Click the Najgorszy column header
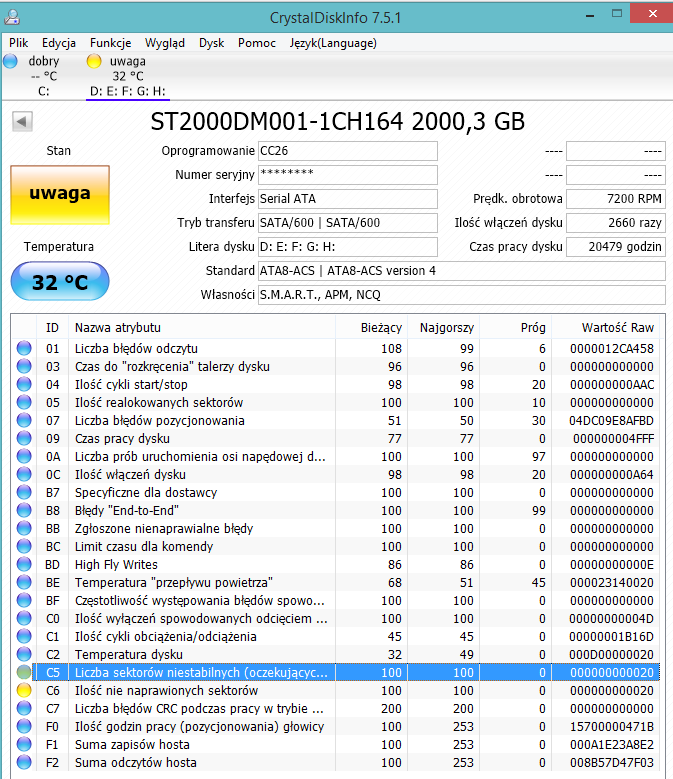Screen dimensions: 673x779 coord(443,327)
